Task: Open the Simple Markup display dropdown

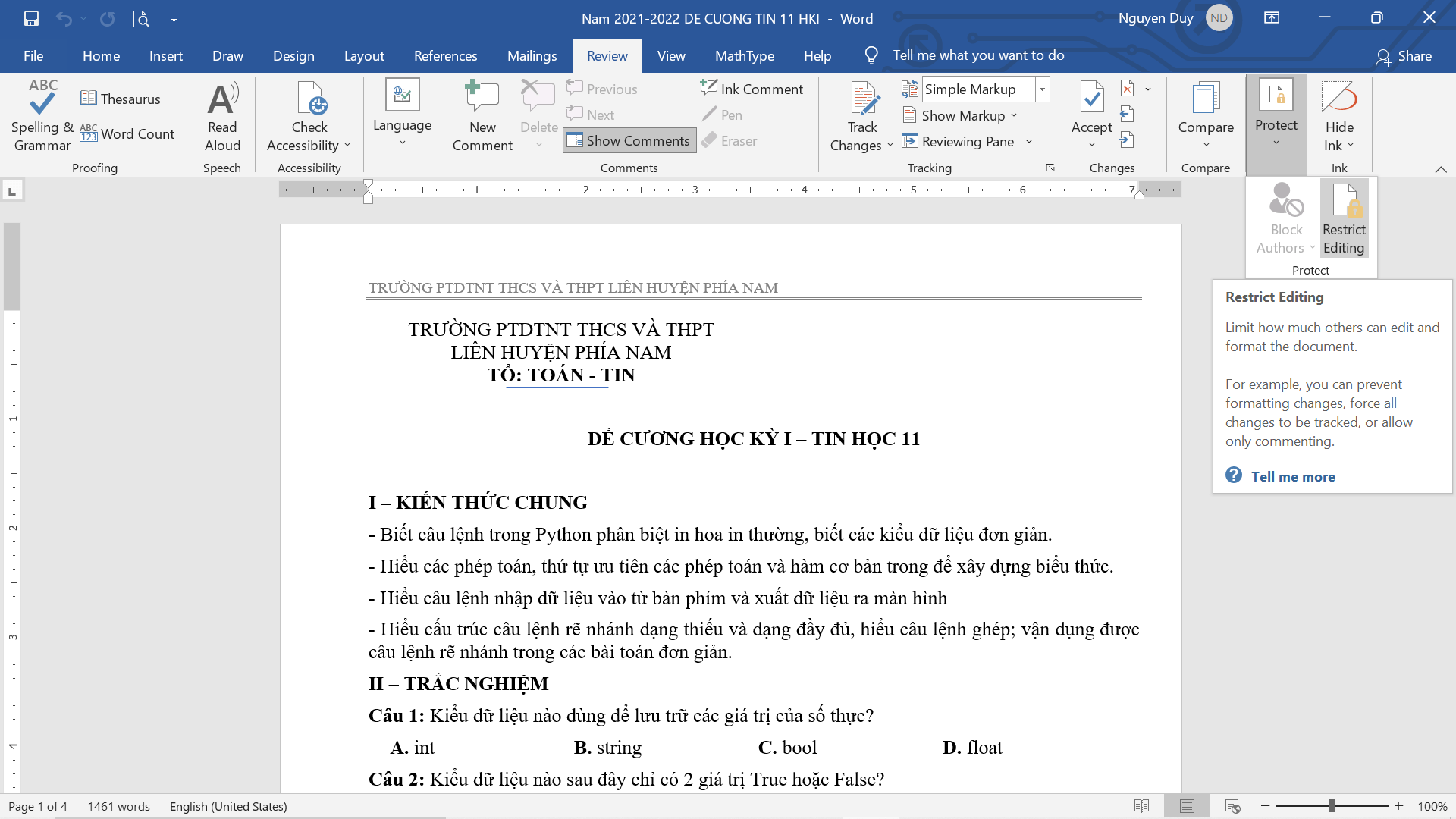Action: coord(1043,89)
